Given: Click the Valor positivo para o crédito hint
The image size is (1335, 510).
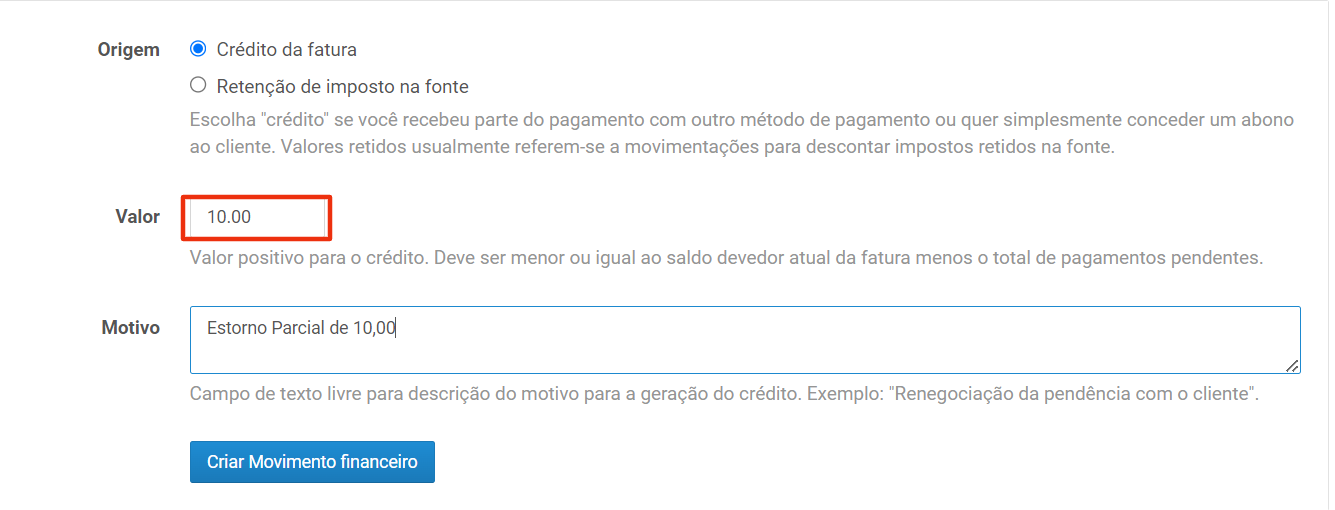Looking at the screenshot, I should (726, 258).
